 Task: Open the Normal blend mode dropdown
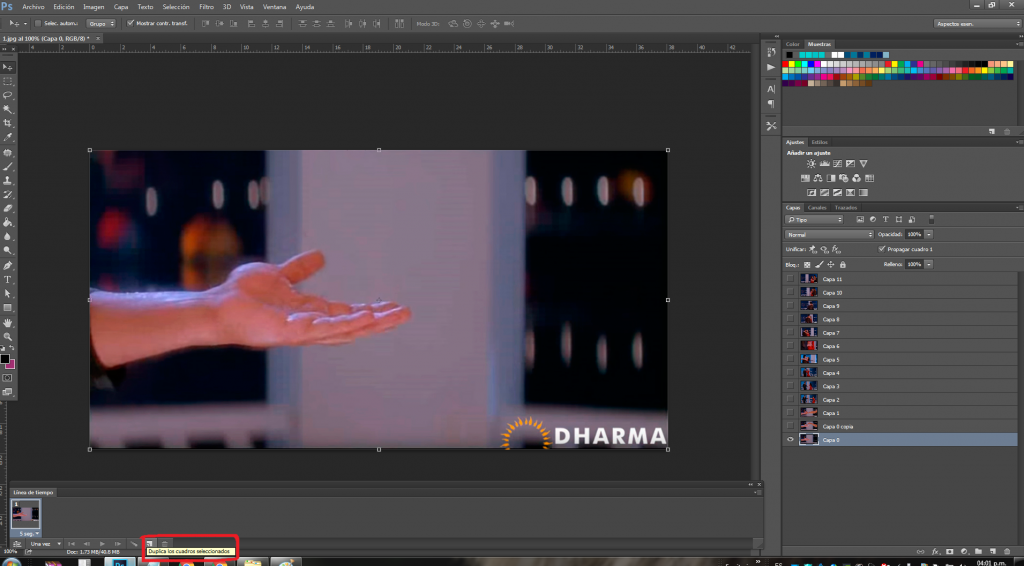pyautogui.click(x=829, y=234)
